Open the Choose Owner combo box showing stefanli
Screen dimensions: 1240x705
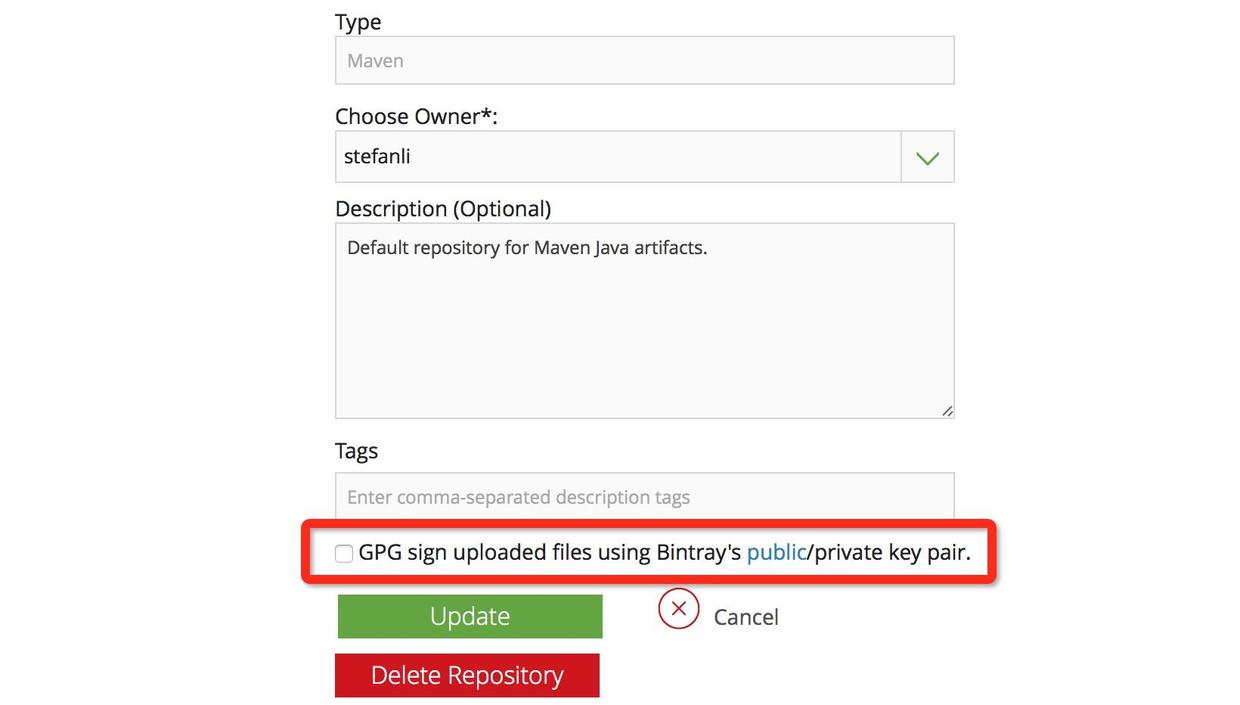tap(618, 157)
